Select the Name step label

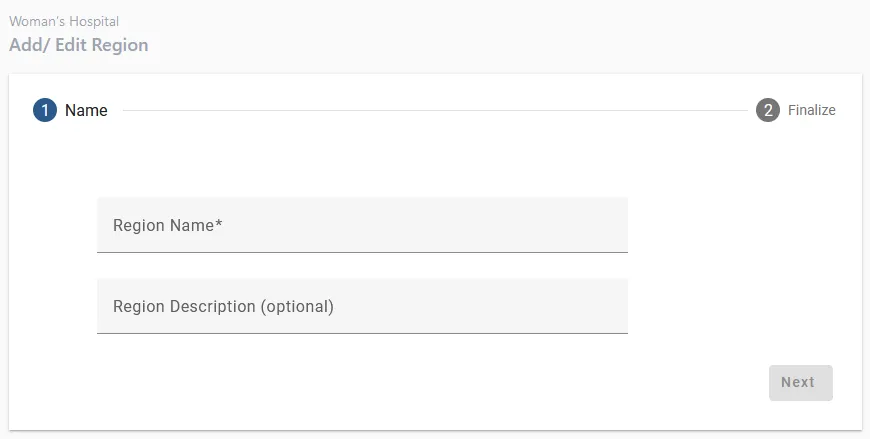click(86, 110)
